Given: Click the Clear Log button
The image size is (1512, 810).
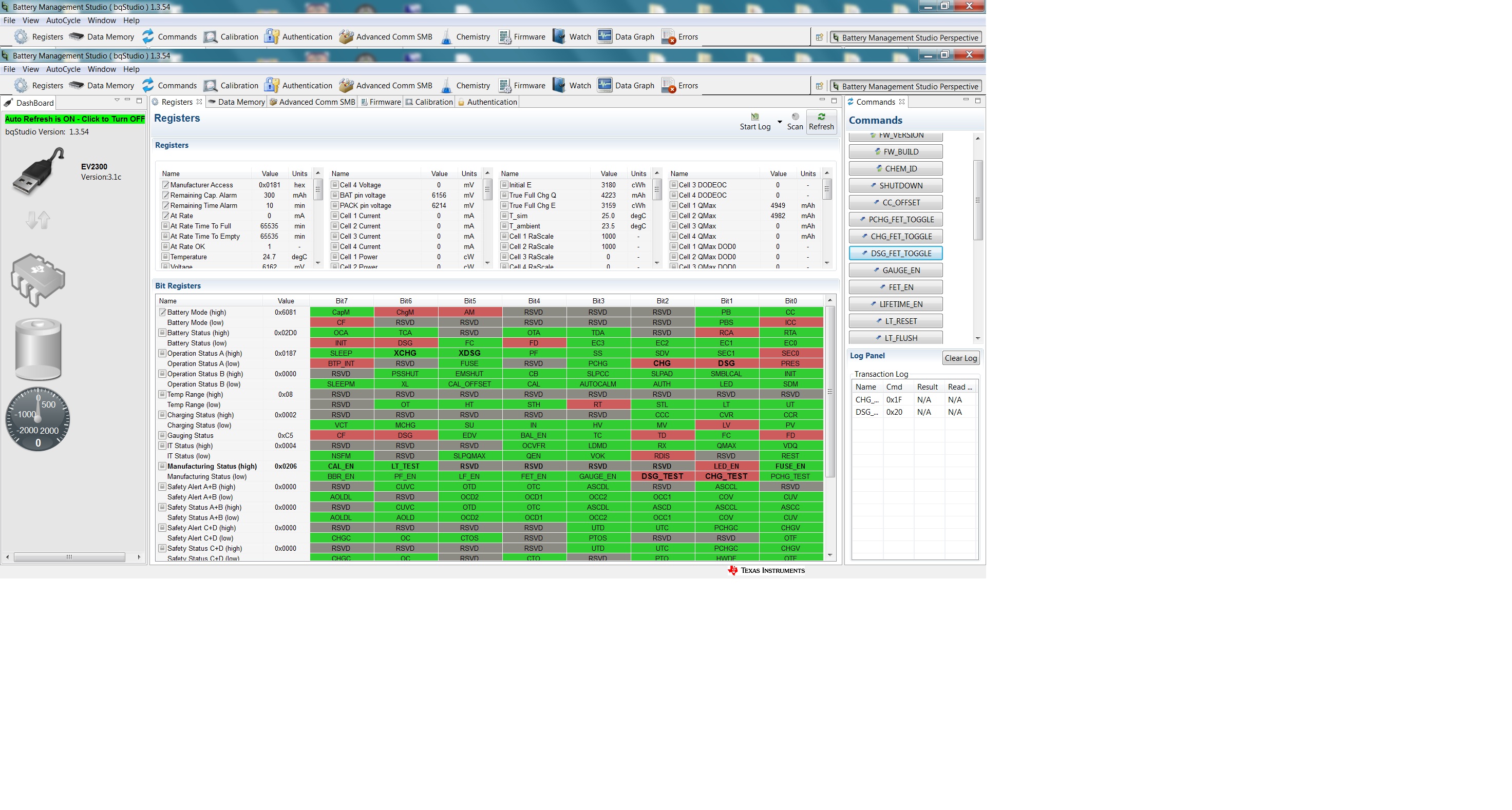Looking at the screenshot, I should 960,358.
